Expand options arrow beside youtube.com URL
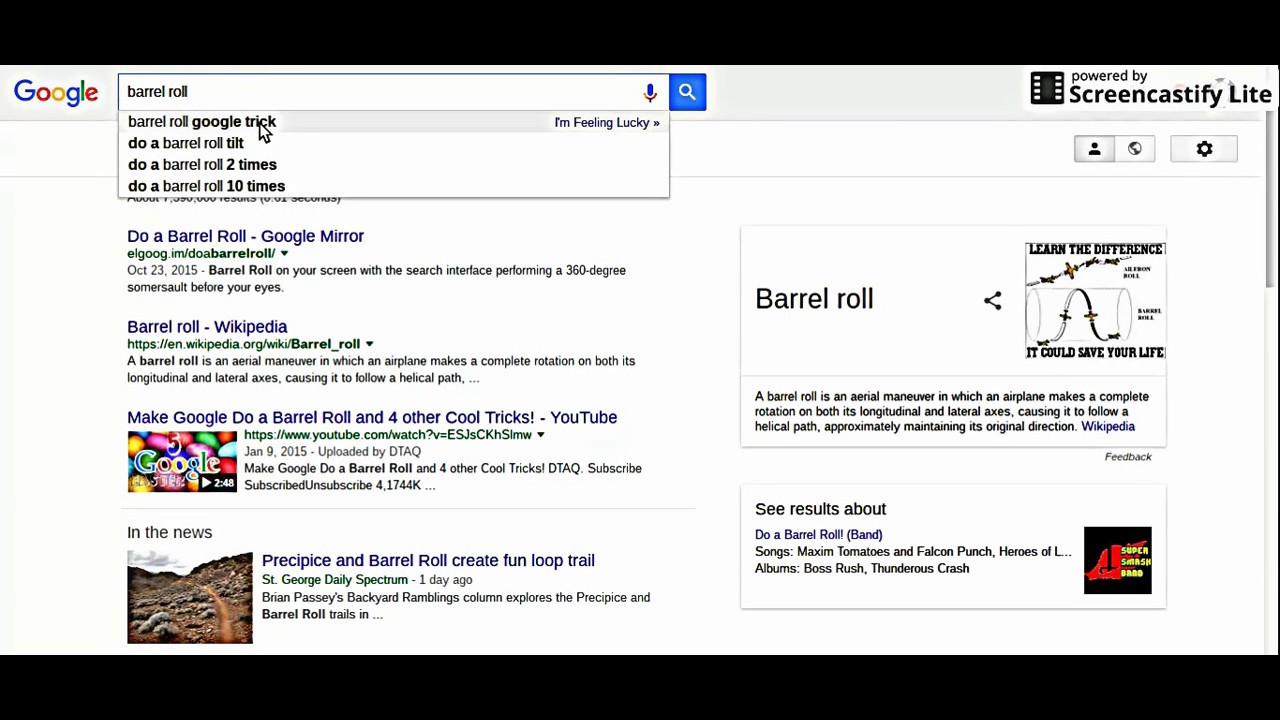This screenshot has width=1280, height=720. pos(540,435)
